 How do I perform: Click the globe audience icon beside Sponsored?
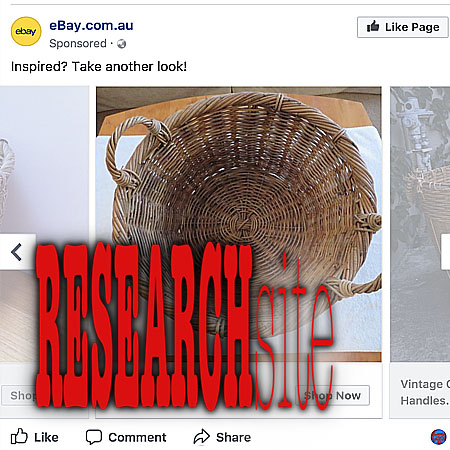(x=122, y=44)
